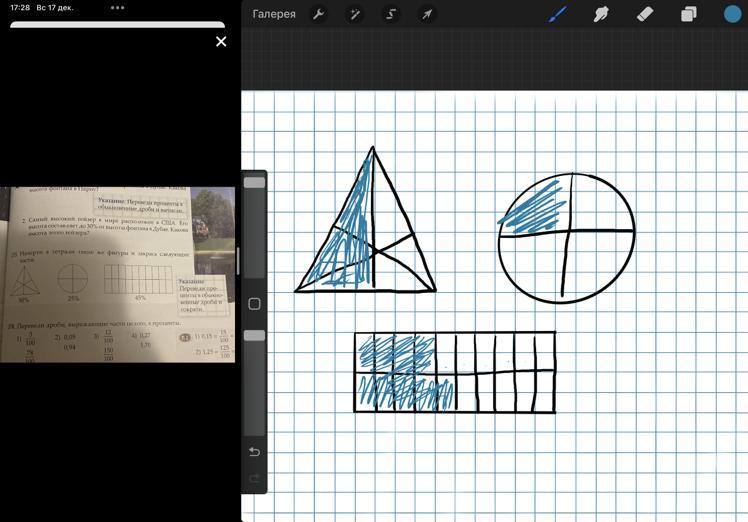Click the split view divider handle
This screenshot has width=748, height=522.
[x=238, y=261]
